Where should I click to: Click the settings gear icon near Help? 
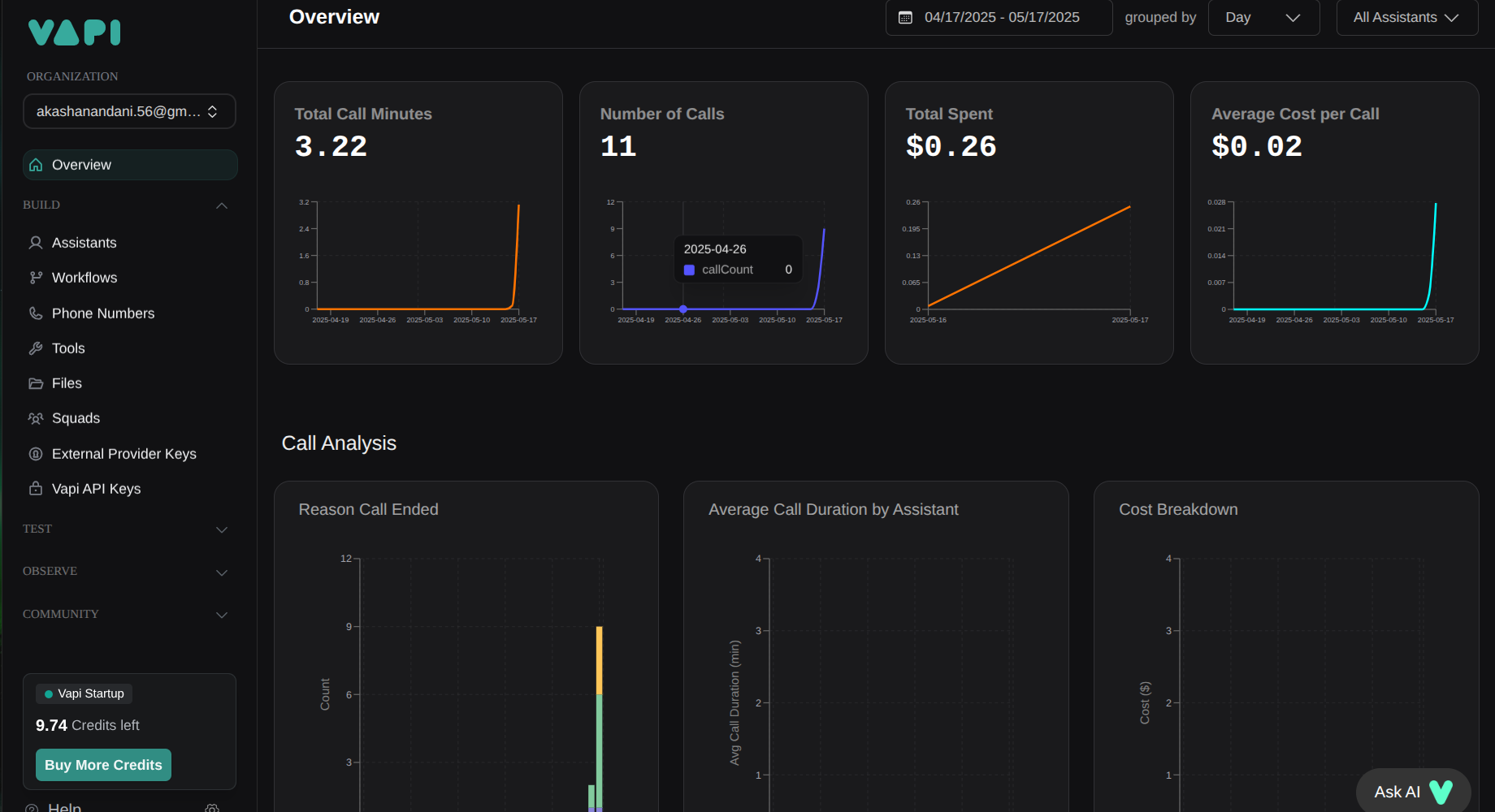(212, 809)
